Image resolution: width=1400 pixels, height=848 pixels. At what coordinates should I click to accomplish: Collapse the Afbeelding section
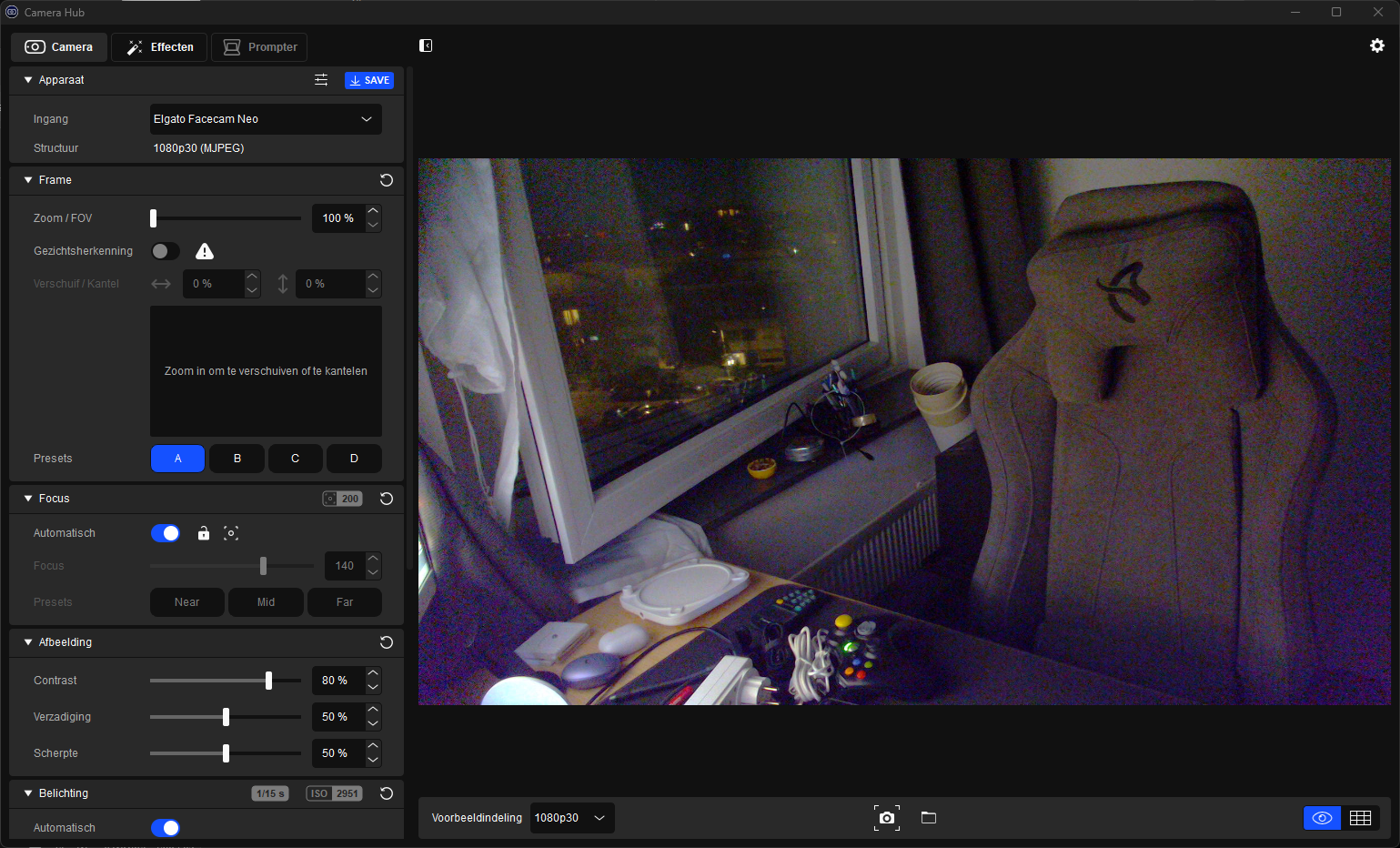pos(28,642)
